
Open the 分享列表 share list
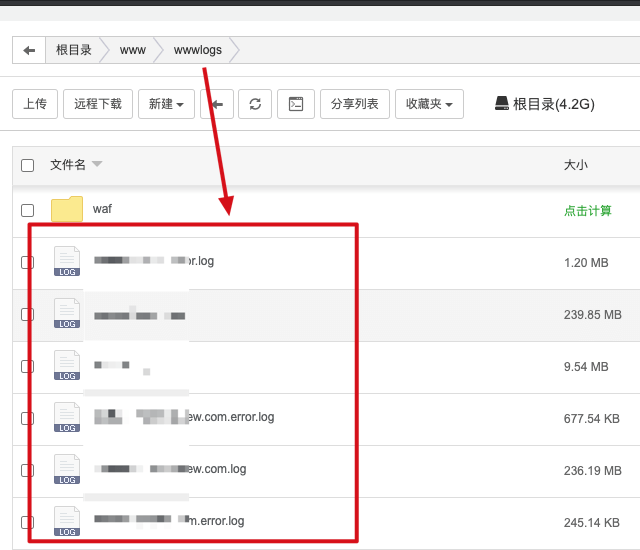355,104
